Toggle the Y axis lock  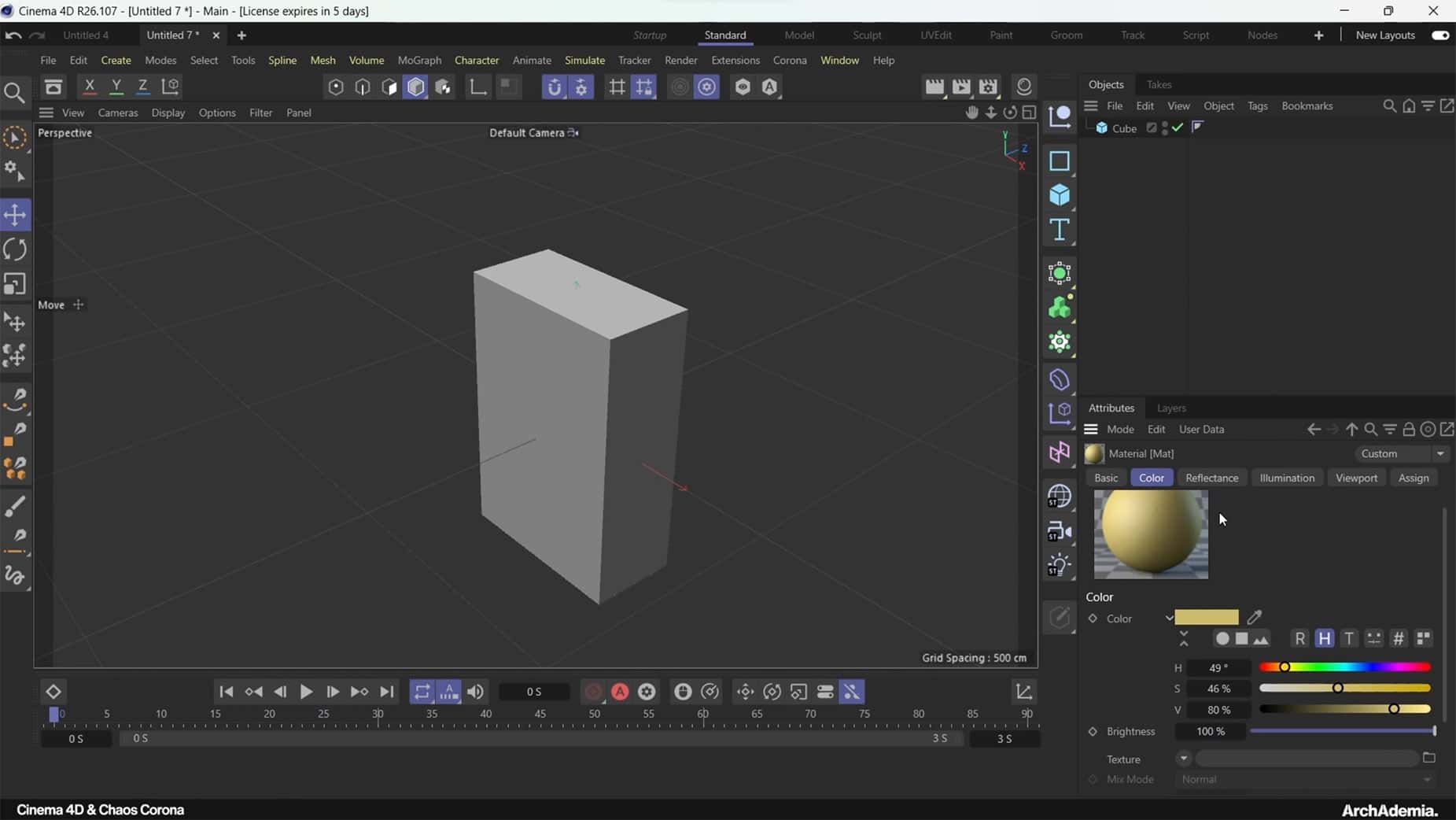116,87
